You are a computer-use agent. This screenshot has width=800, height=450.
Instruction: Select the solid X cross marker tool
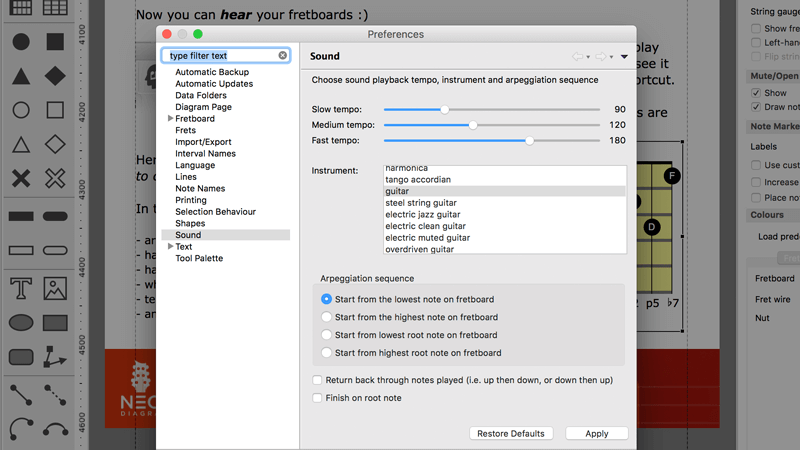21,179
